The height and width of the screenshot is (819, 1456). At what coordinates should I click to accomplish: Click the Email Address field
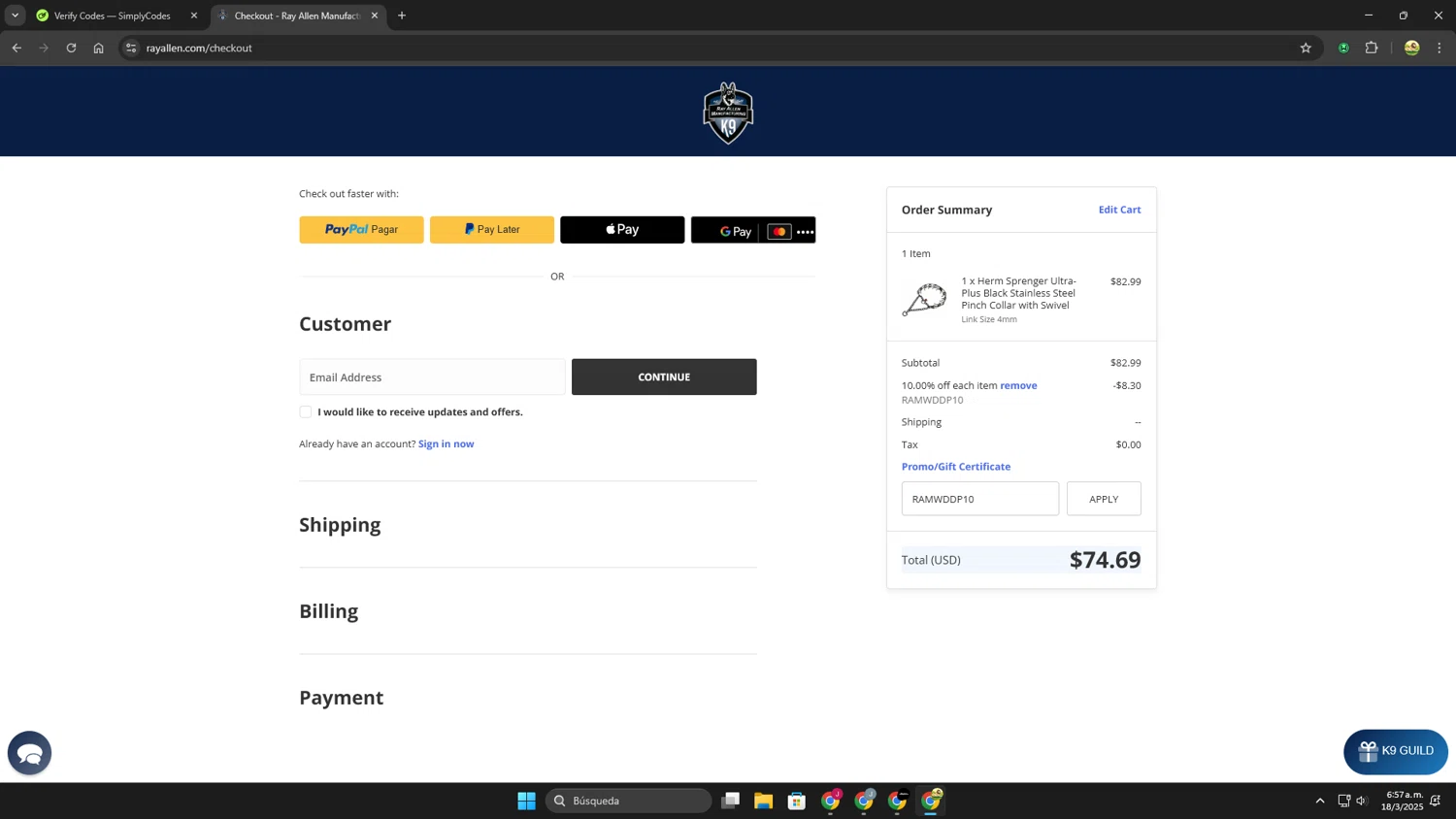click(432, 377)
